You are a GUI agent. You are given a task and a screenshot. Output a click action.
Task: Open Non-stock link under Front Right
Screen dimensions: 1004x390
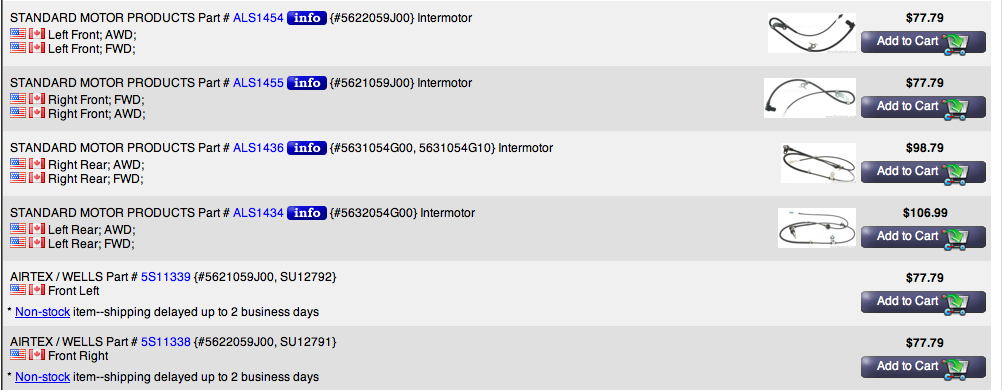[42, 377]
